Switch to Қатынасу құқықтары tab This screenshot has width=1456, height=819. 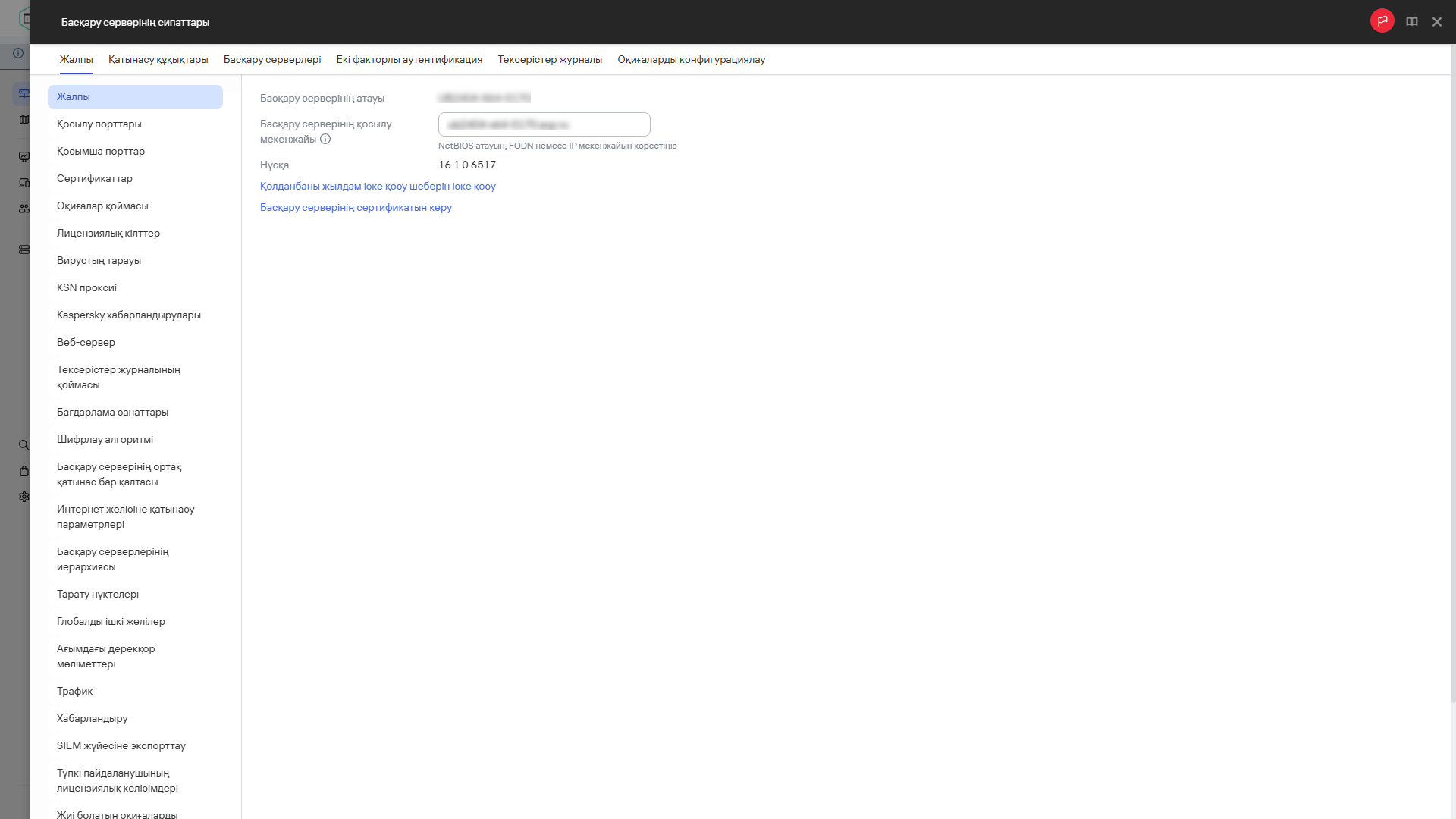[158, 60]
